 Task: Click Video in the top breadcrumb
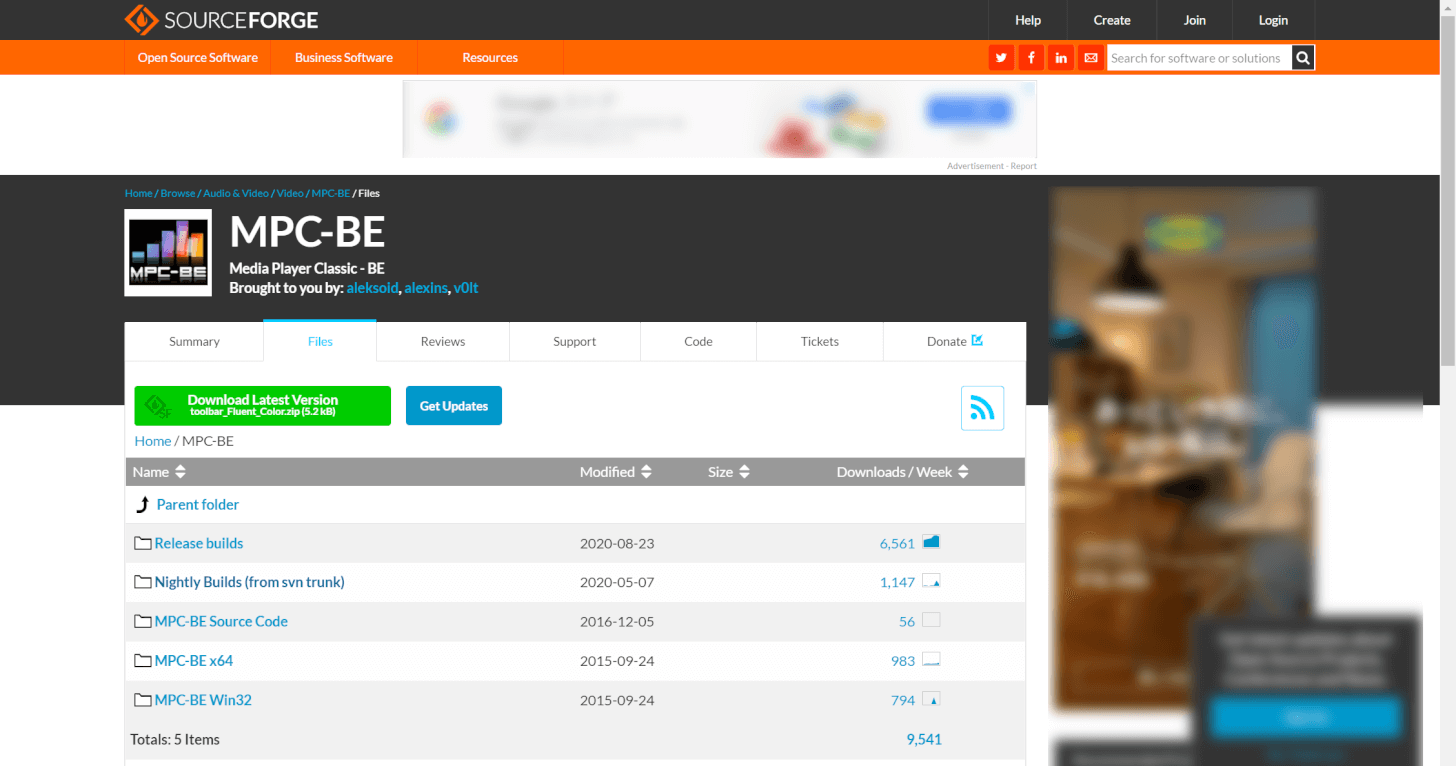point(290,193)
